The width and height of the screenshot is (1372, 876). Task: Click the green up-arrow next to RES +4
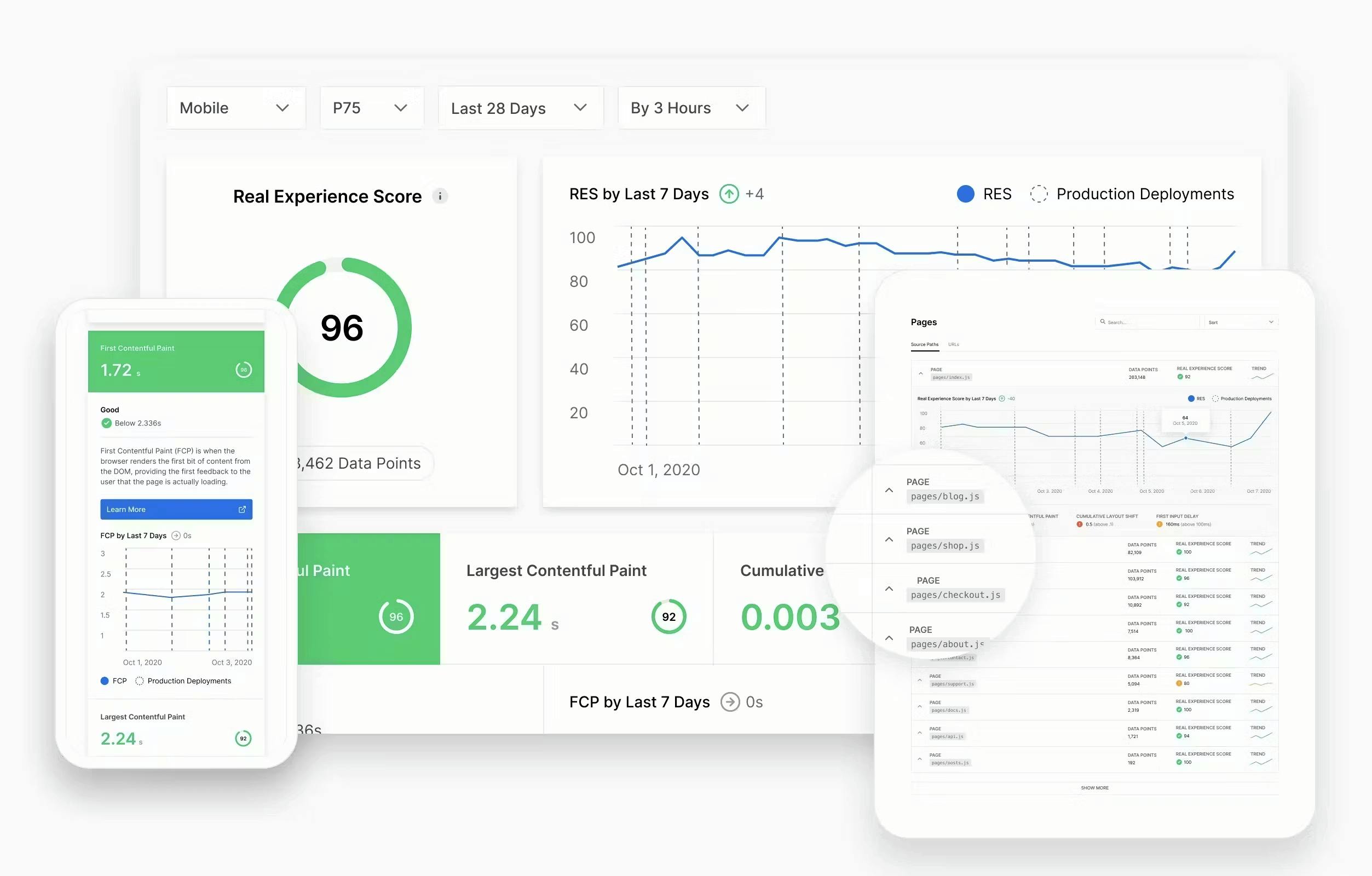click(x=728, y=194)
